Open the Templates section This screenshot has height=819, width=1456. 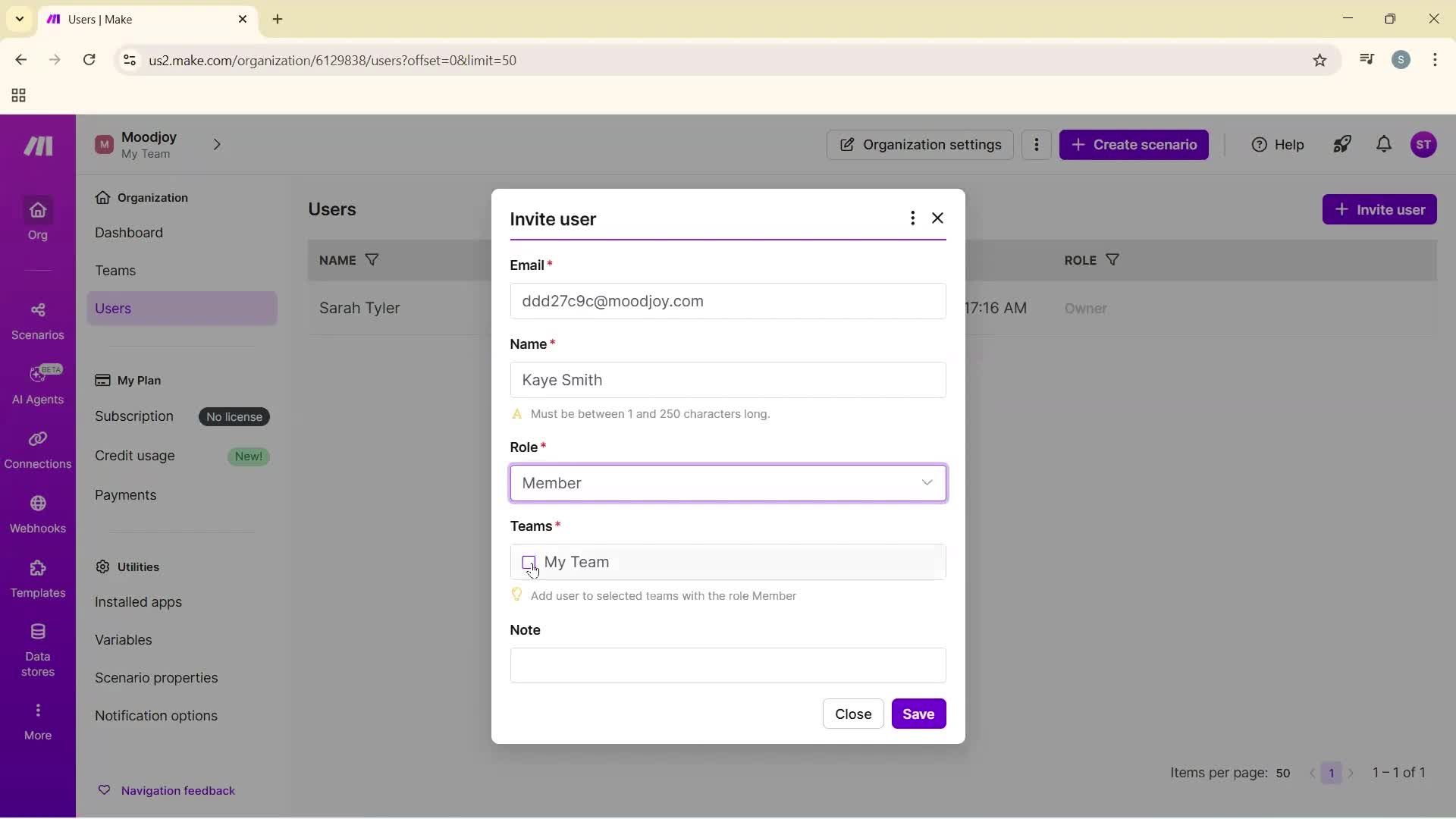coord(37,579)
